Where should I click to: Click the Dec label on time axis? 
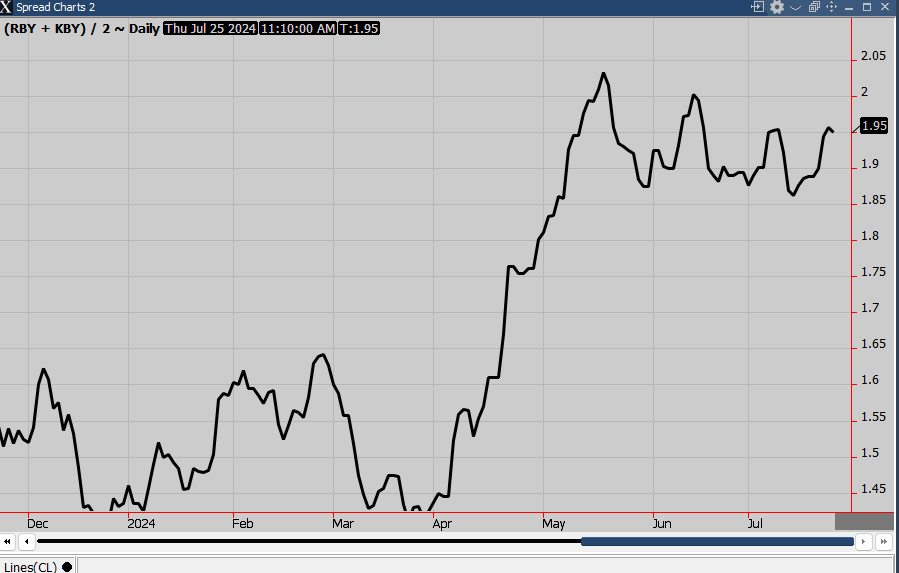coord(38,524)
